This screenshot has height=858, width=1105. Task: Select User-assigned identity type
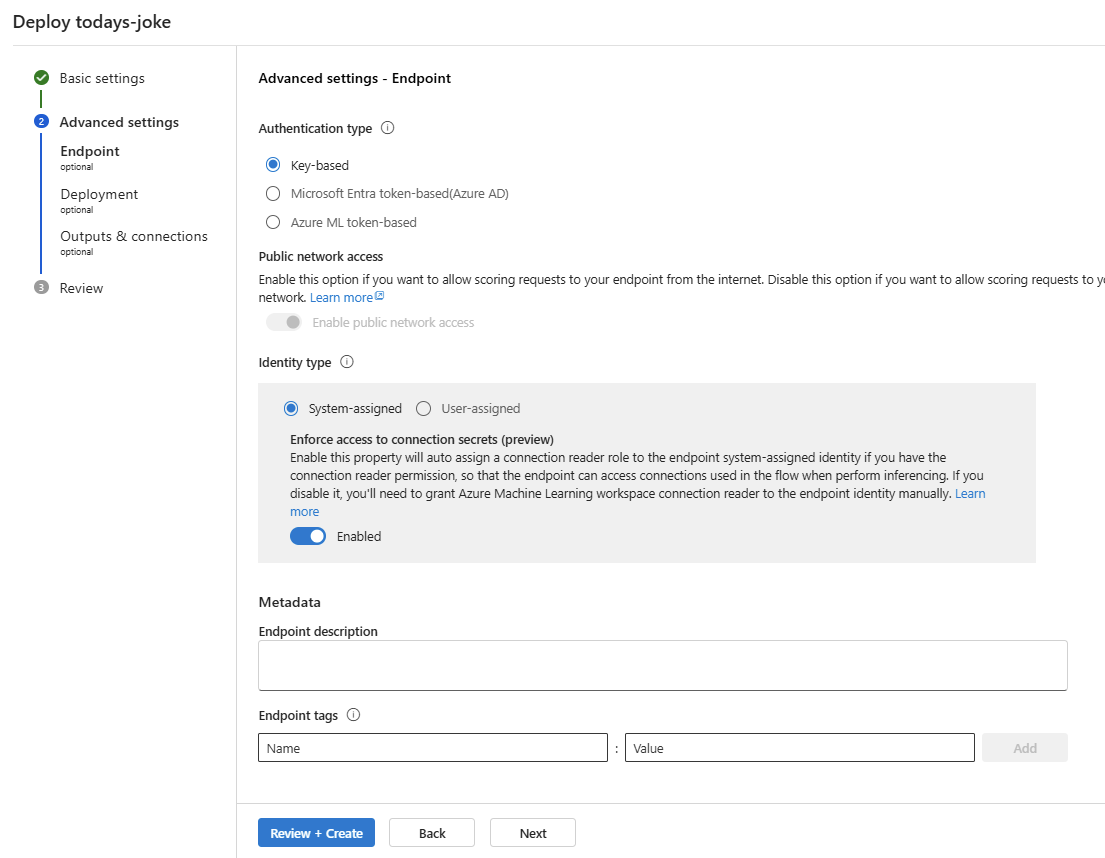[424, 408]
